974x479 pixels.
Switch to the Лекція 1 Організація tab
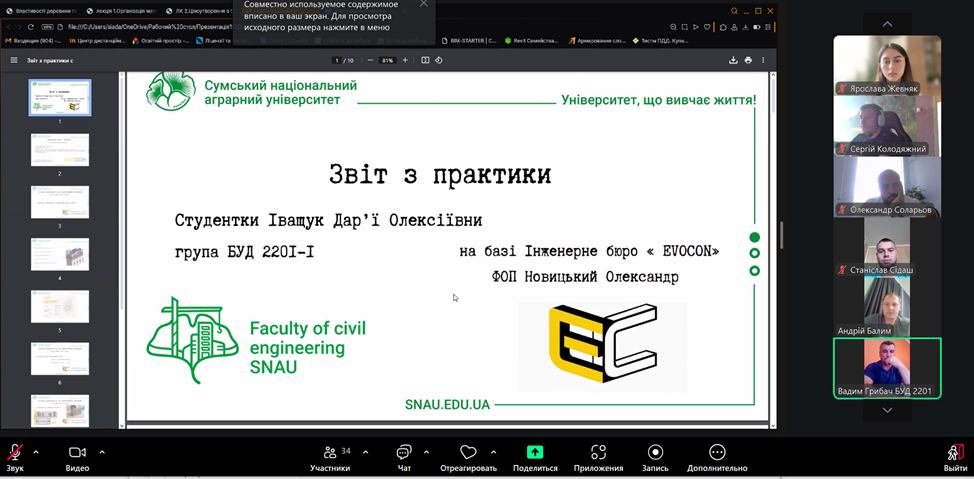point(122,11)
